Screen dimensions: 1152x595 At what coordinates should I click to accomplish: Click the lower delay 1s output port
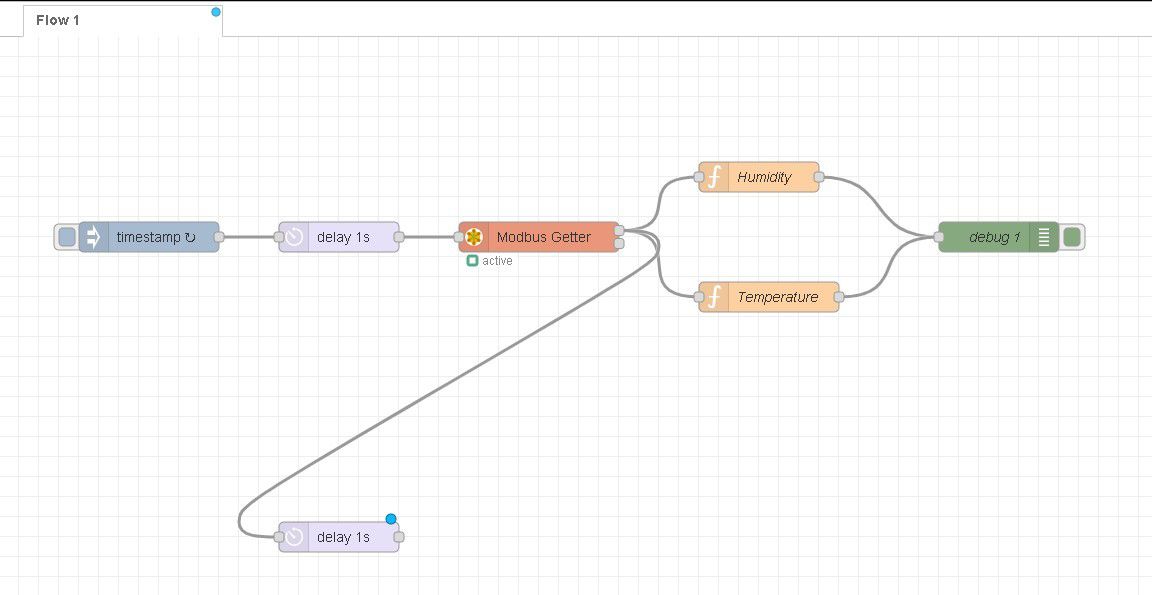coord(399,537)
